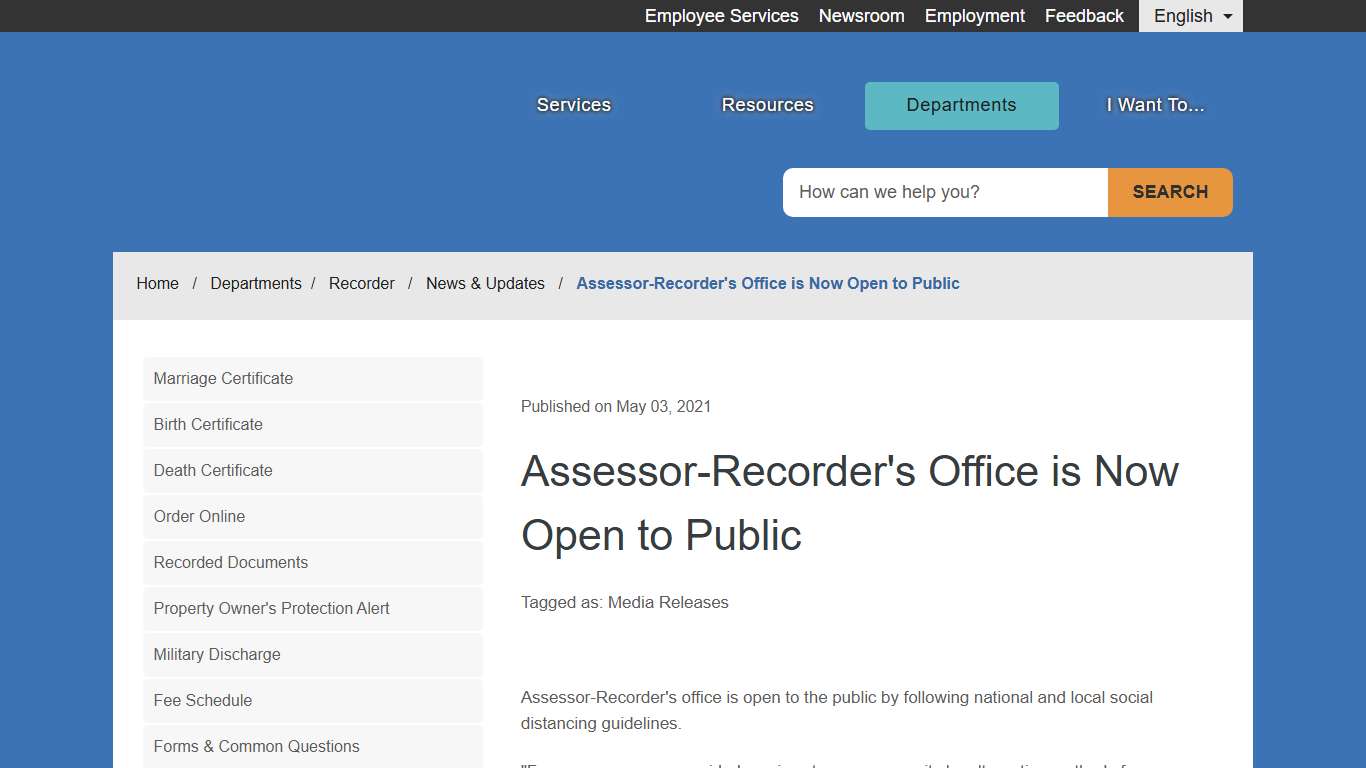
Task: Select Property Owner's Protection Alert
Action: [271, 608]
